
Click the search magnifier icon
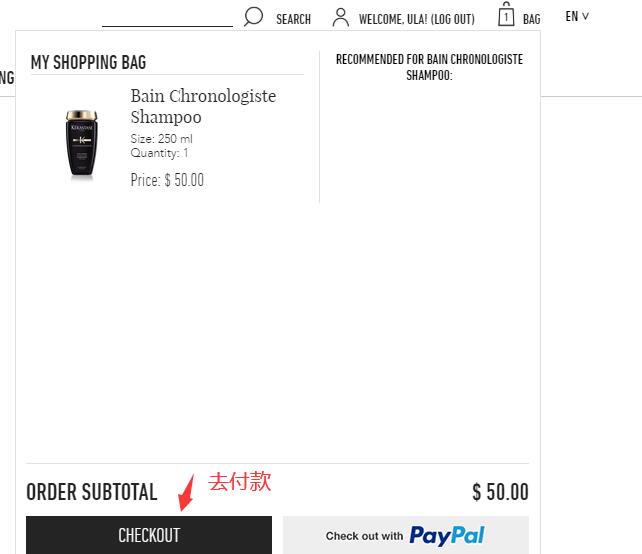(x=254, y=17)
